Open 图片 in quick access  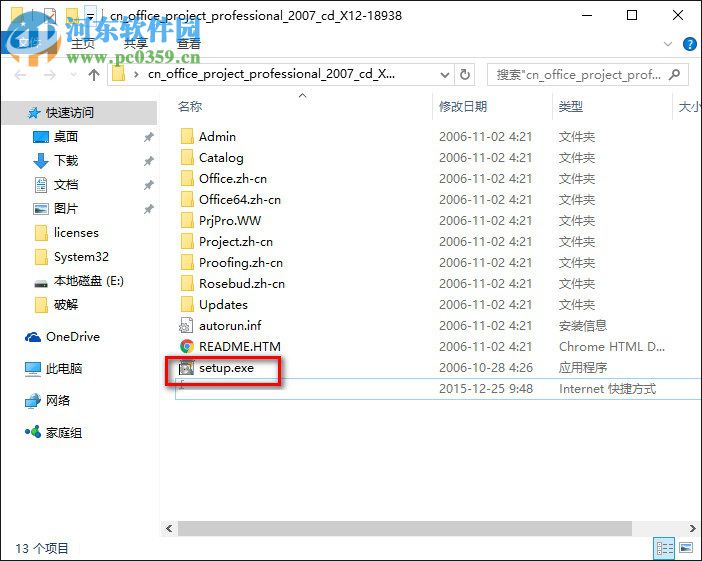coord(65,209)
